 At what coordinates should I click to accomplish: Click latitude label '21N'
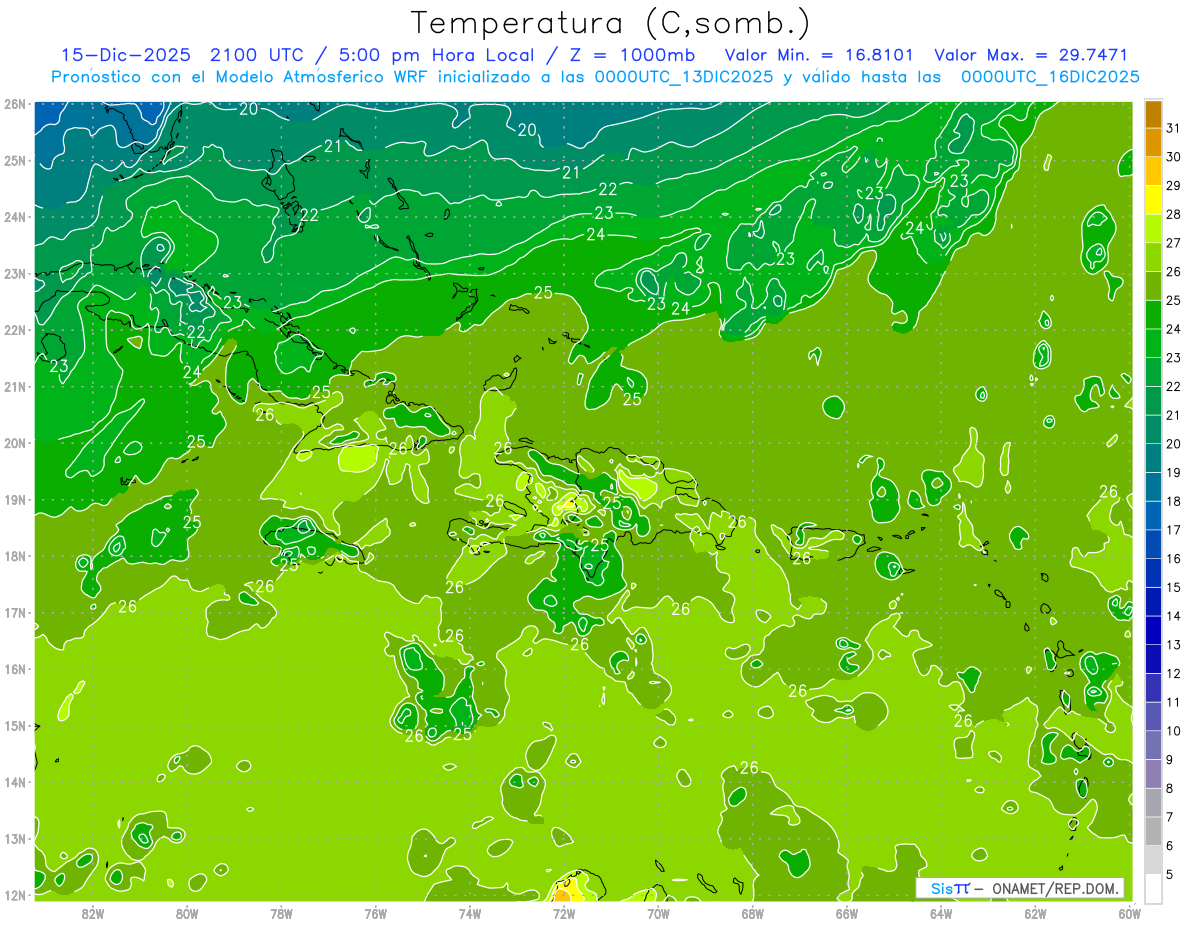coord(15,387)
